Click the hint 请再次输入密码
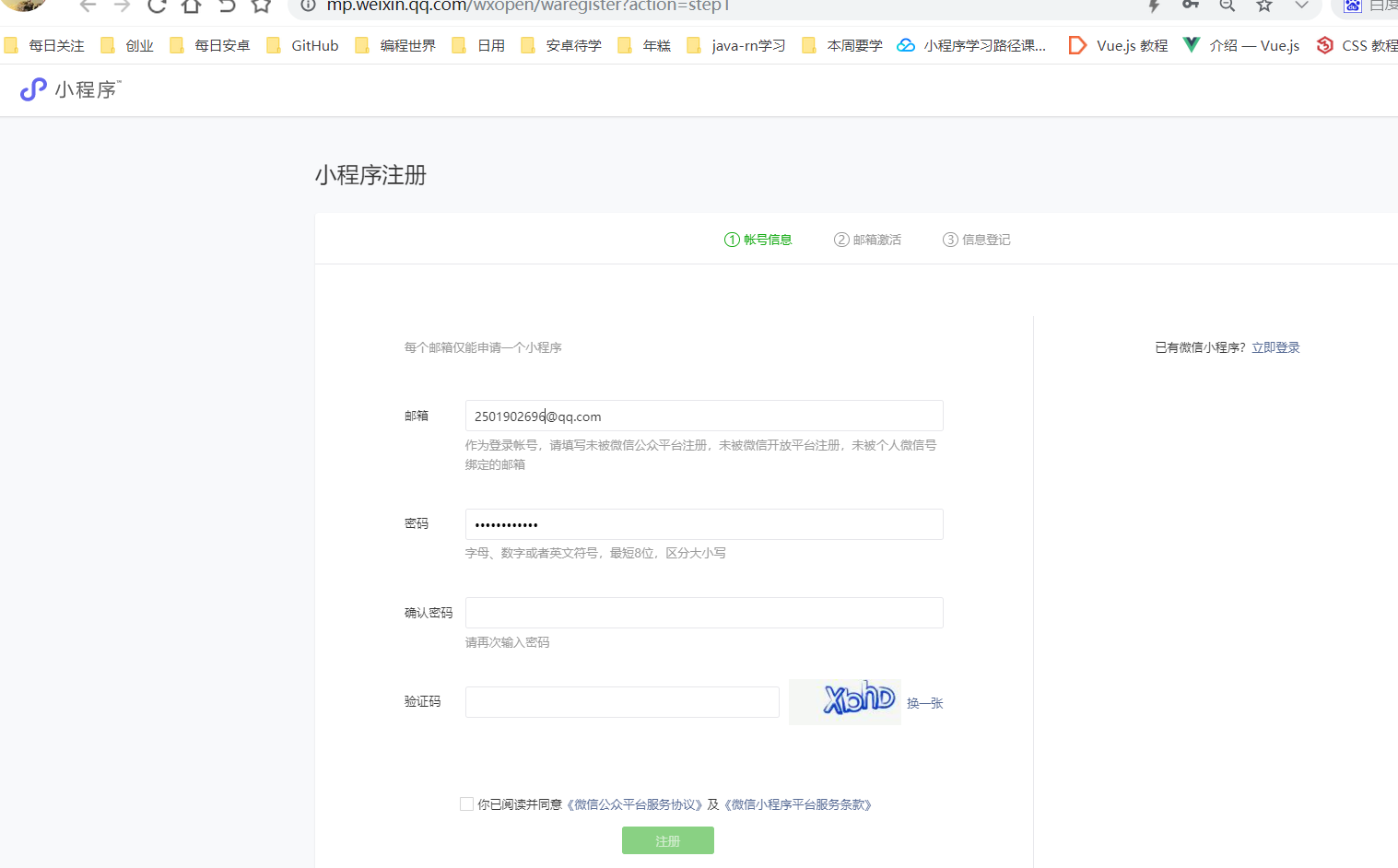Screen dimensions: 1398x868 point(507,642)
